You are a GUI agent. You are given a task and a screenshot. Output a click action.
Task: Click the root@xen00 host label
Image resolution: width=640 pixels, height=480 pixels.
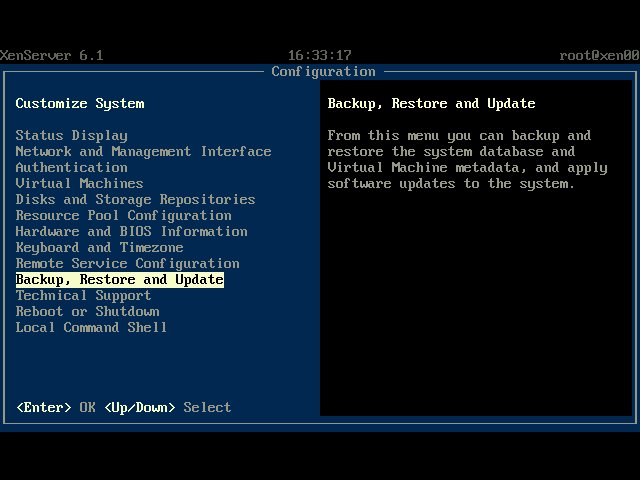(x=599, y=55)
